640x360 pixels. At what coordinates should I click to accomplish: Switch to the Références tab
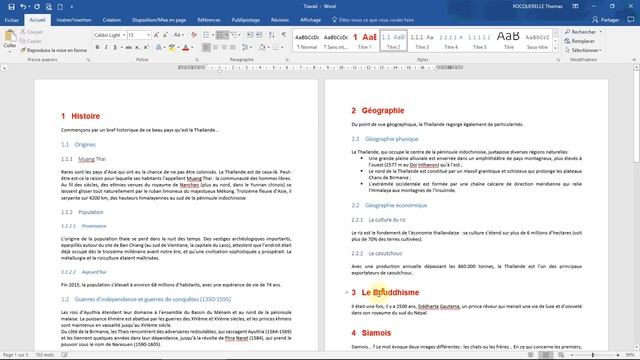(x=209, y=20)
